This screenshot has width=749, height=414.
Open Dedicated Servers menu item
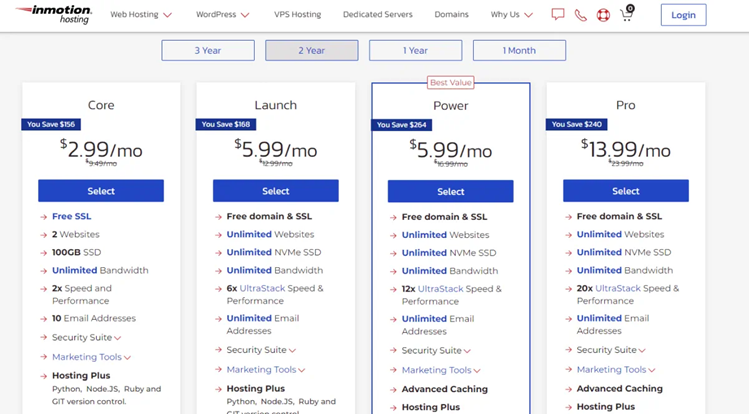pos(377,15)
